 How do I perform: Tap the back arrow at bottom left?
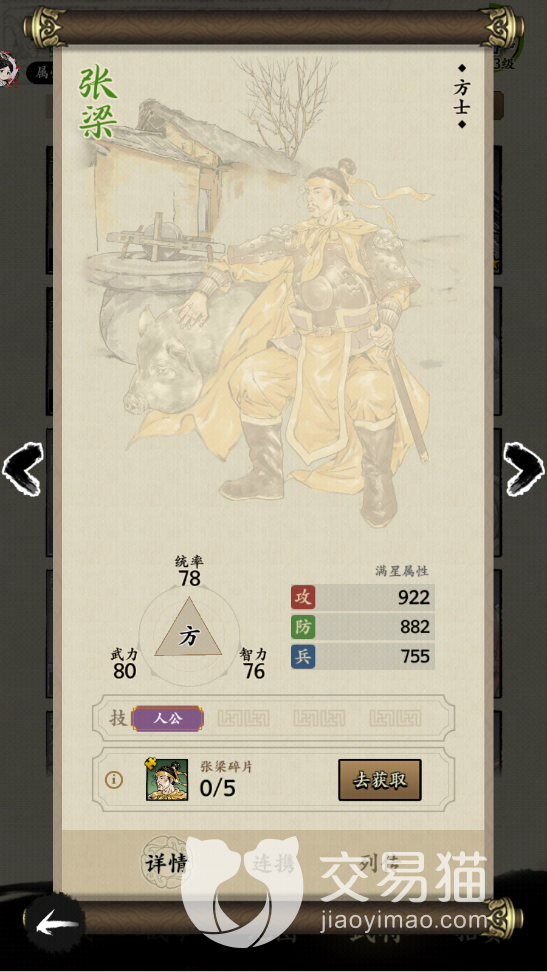pos(57,926)
